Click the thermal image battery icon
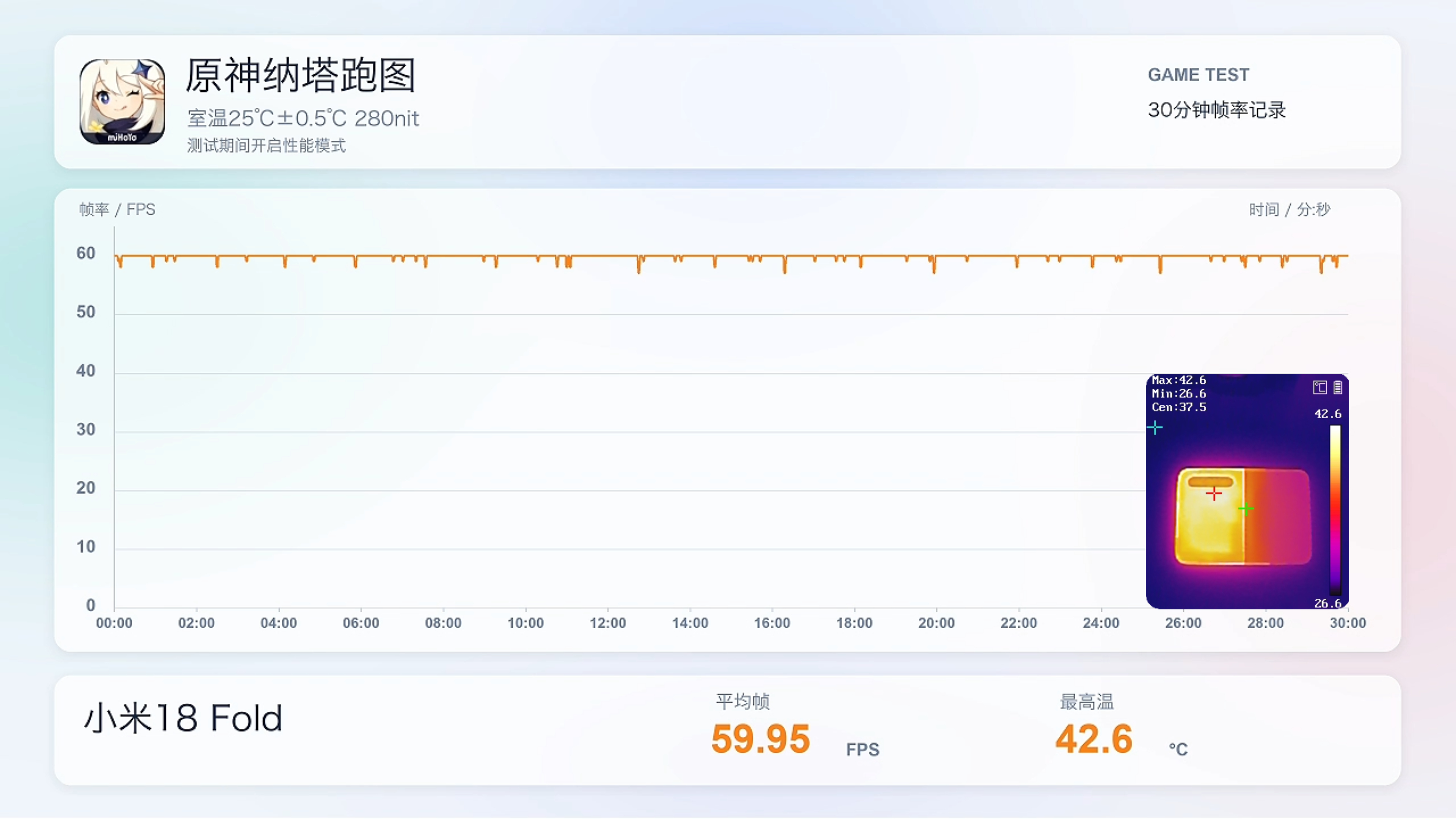Viewport: 1456px width, 819px height. click(x=1337, y=387)
